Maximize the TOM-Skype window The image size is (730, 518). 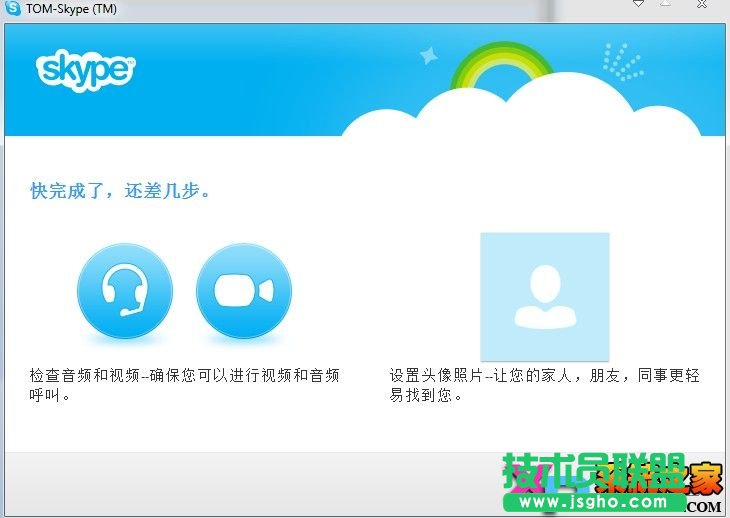666,4
